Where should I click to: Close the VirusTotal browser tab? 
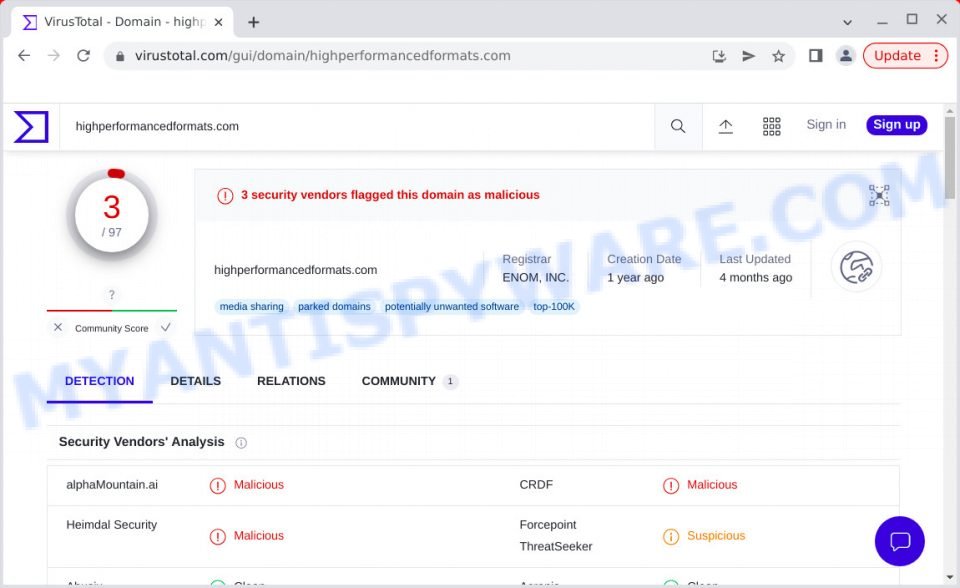tap(219, 22)
